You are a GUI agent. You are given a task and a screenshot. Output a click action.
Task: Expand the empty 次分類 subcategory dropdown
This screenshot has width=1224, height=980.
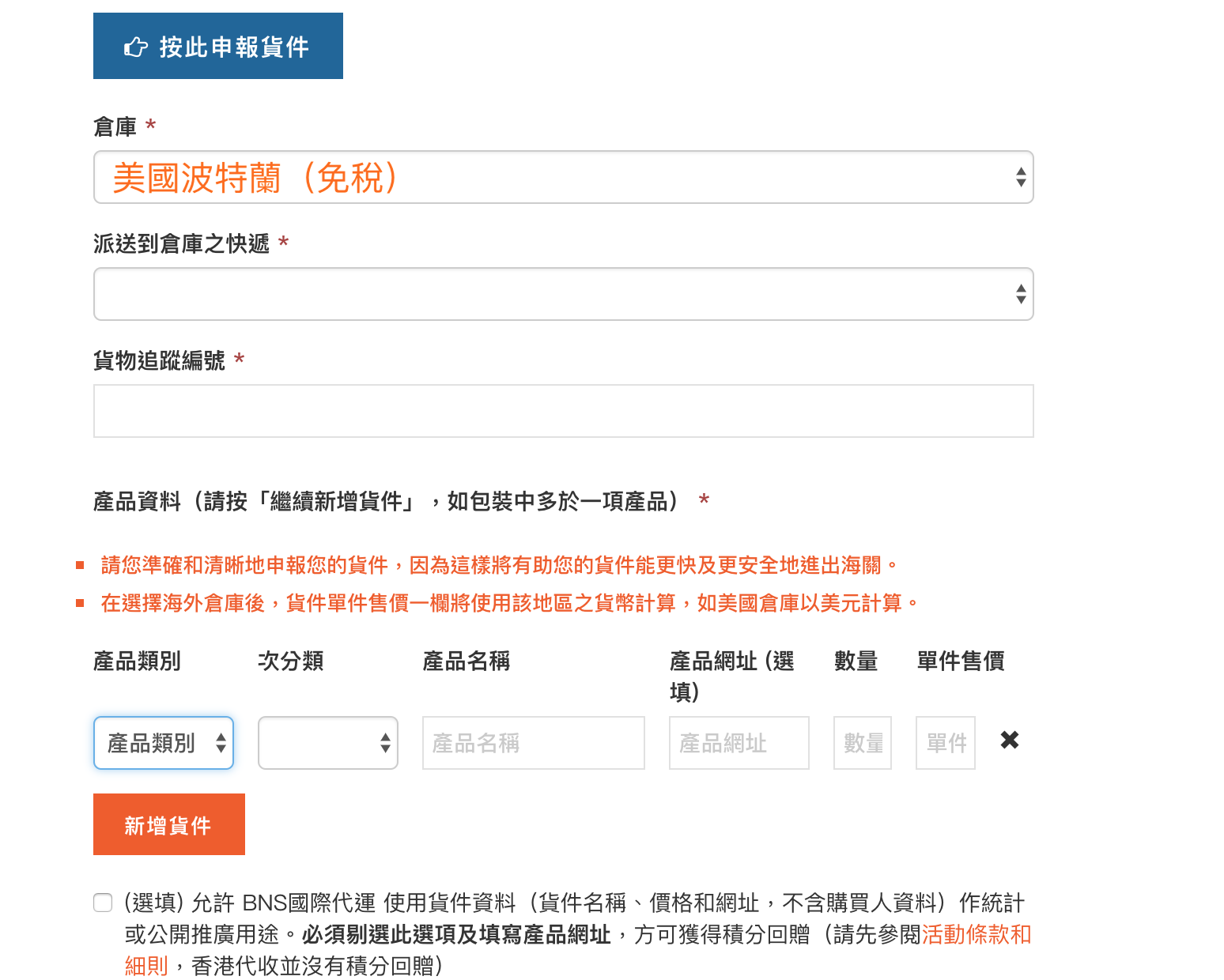point(327,743)
